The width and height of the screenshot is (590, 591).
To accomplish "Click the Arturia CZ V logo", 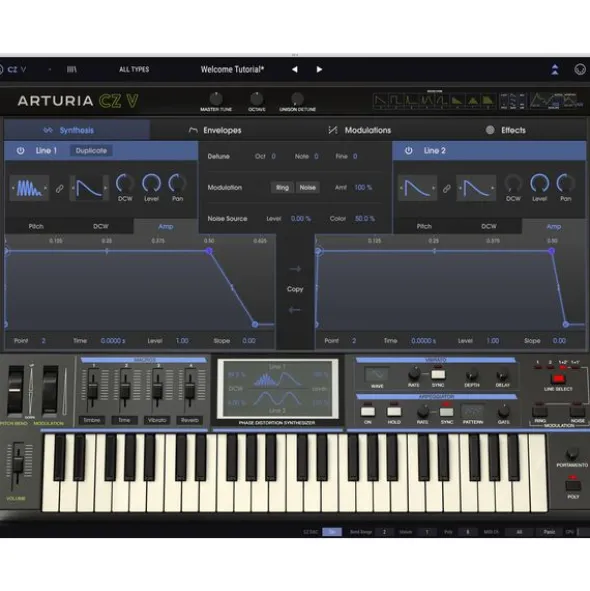I will click(78, 101).
